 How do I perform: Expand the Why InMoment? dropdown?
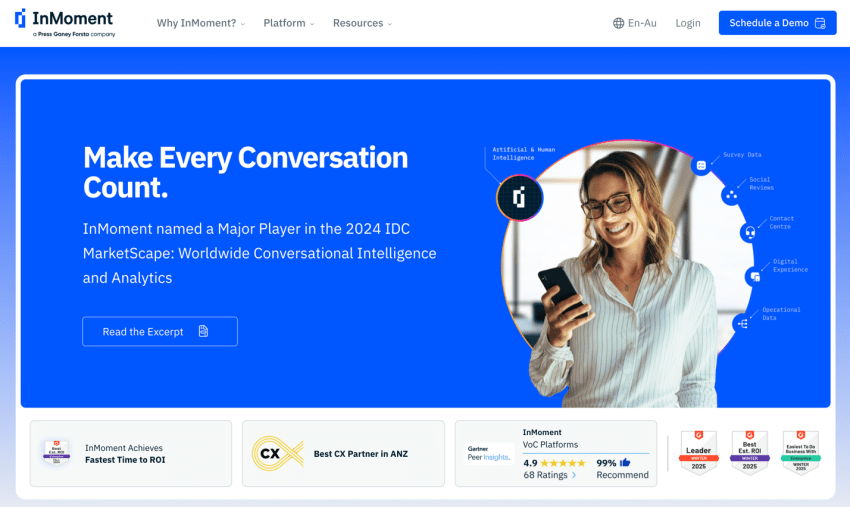[201, 23]
